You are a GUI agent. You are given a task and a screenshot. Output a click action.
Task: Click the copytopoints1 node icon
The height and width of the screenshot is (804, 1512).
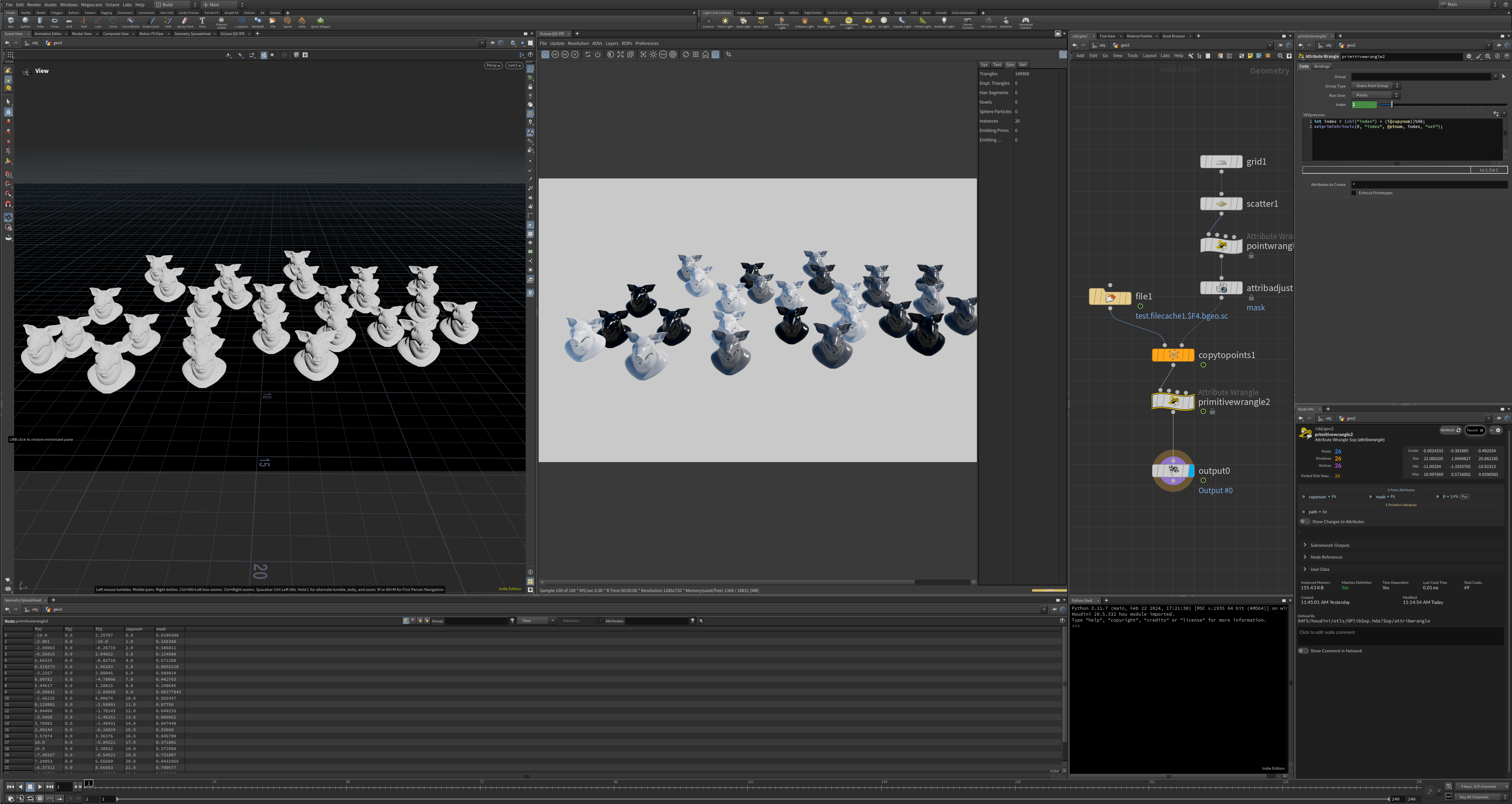[x=1173, y=355]
